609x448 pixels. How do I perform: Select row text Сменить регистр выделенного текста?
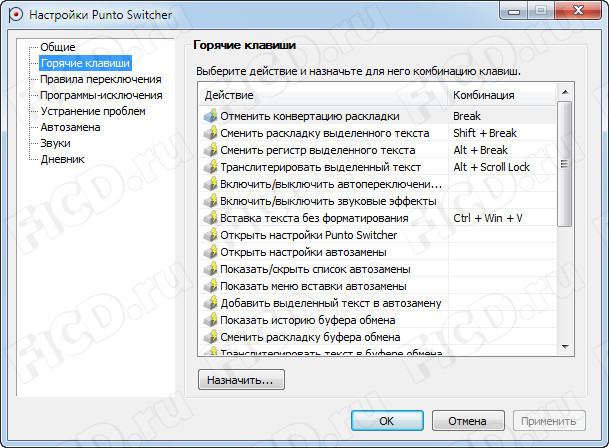(x=318, y=150)
